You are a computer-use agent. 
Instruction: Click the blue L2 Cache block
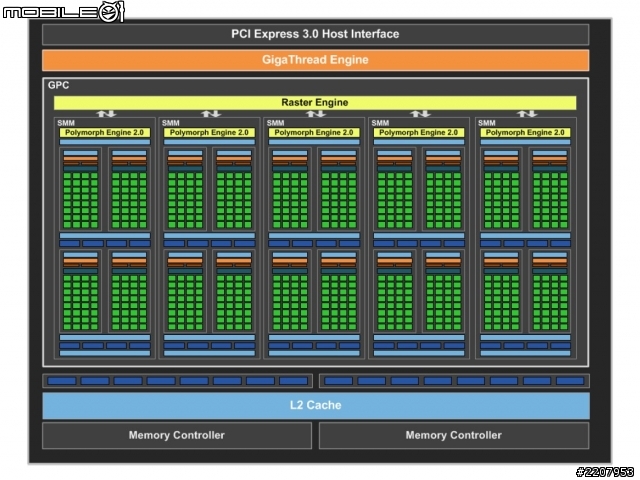coord(316,405)
